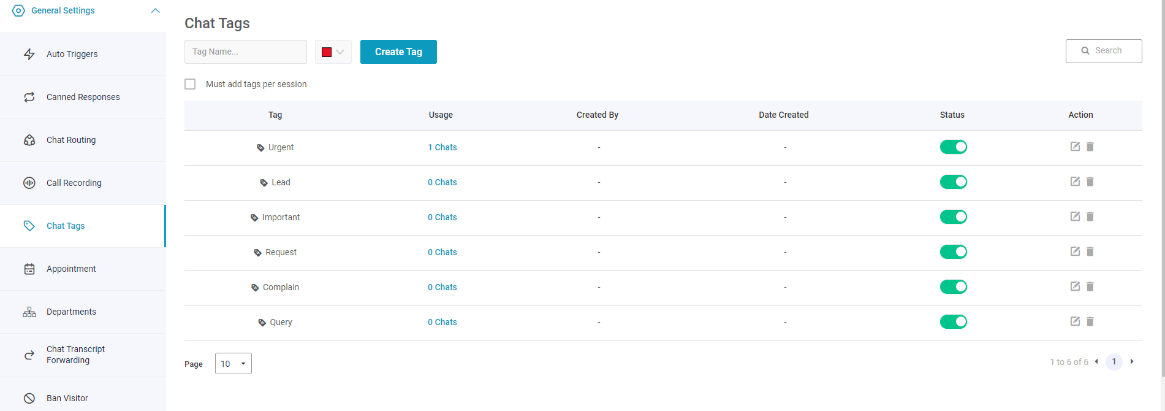Screen dimensions: 1165x411
Task: Turn off the Complain tag status
Action: (953, 287)
